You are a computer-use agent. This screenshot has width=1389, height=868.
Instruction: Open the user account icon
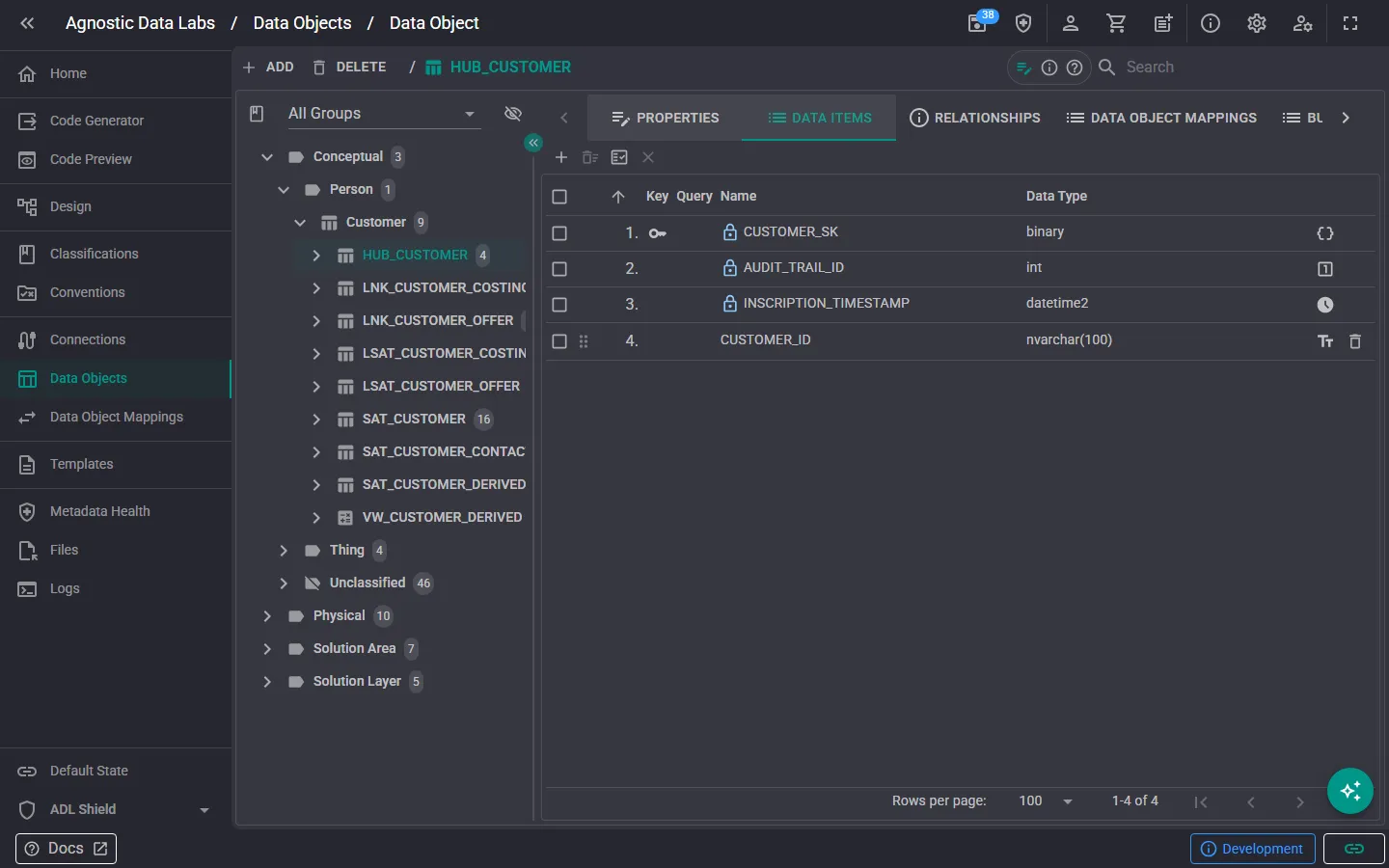click(x=1070, y=23)
